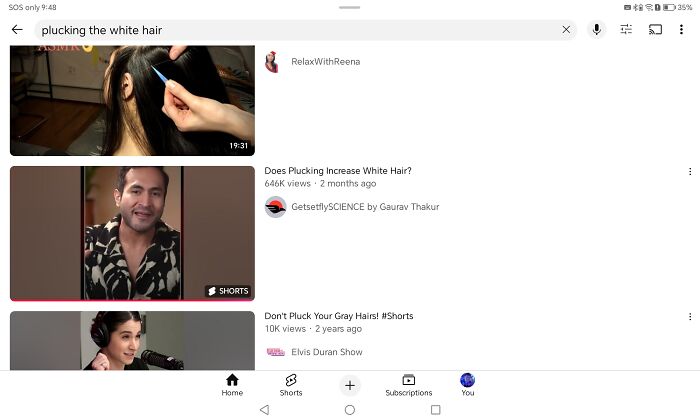Open the top-right more options menu

click(682, 30)
